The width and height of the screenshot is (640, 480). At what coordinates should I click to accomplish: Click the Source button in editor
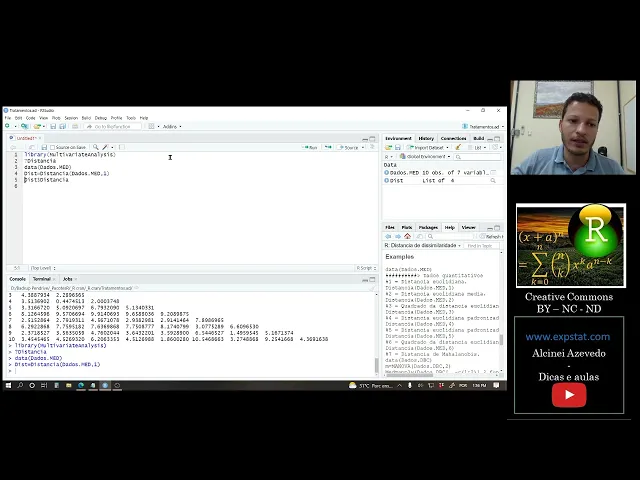[348, 147]
